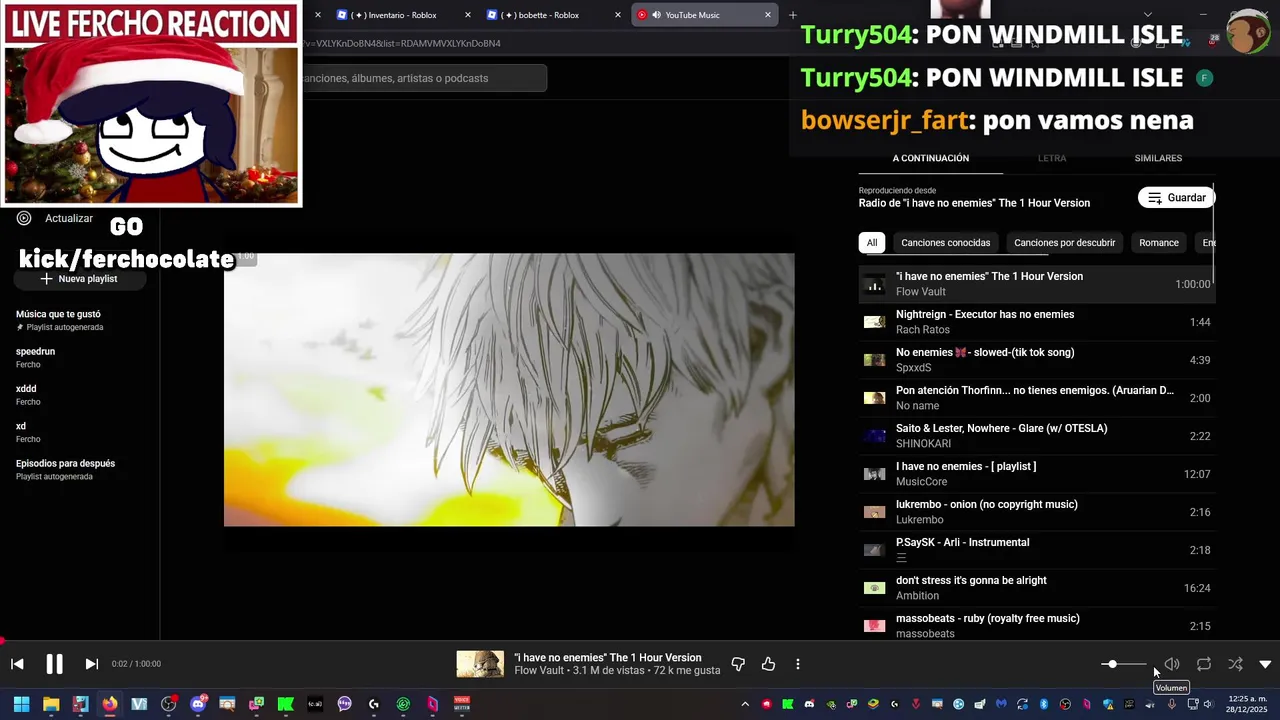Switch to the bobette - Roblox tab
Image resolution: width=1280 pixels, height=720 pixels.
click(x=554, y=15)
